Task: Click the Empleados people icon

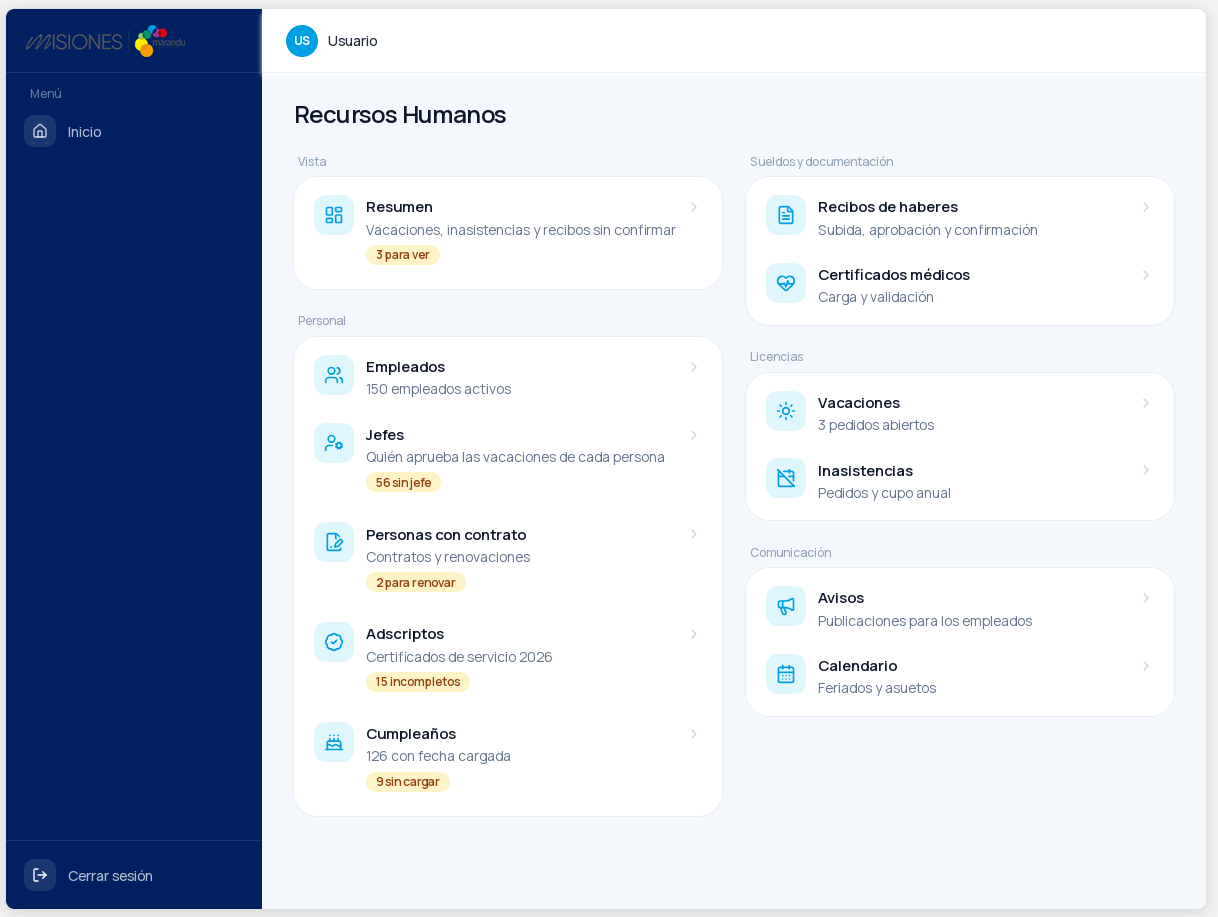Action: tap(334, 375)
